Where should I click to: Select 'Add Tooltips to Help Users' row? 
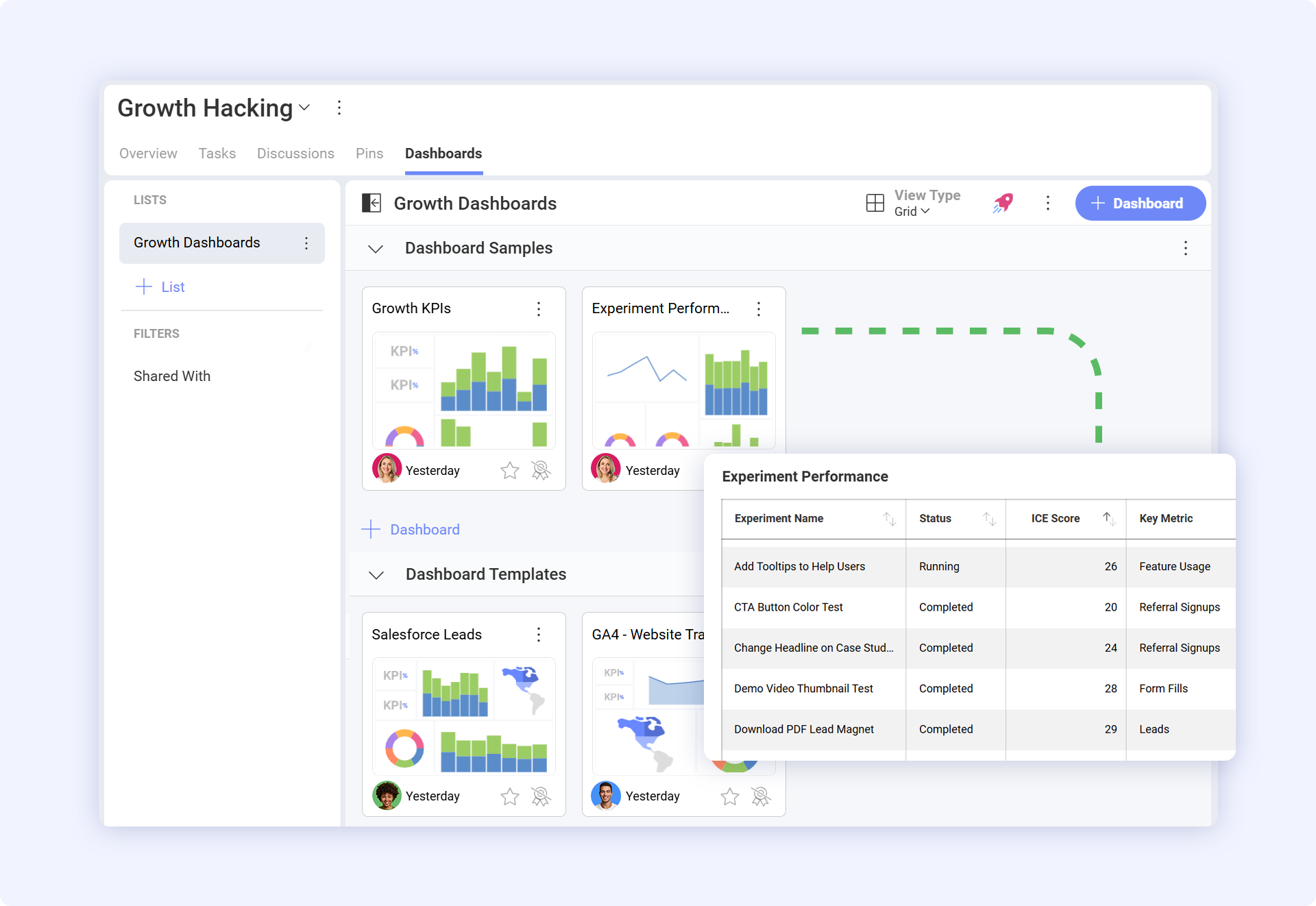pyautogui.click(x=979, y=567)
